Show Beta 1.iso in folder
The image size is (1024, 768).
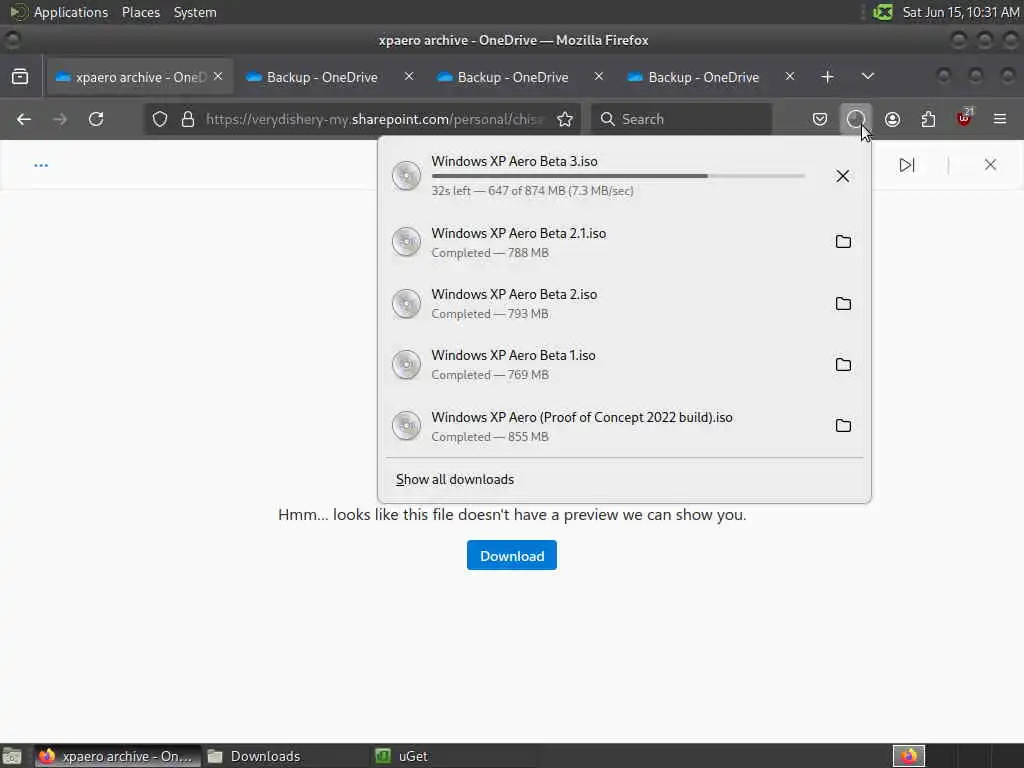click(x=843, y=364)
